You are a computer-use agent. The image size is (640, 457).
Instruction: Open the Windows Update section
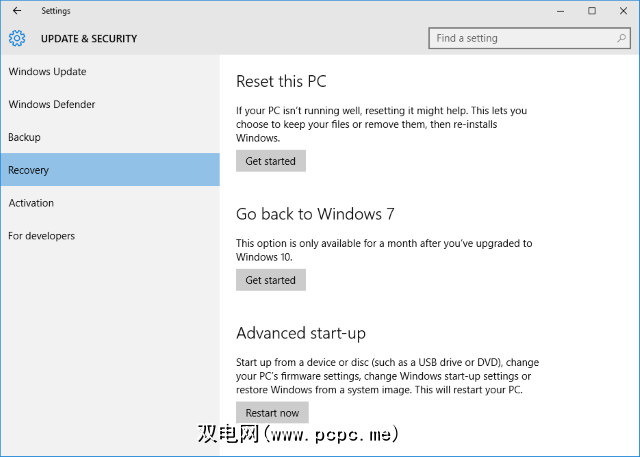[x=47, y=72]
